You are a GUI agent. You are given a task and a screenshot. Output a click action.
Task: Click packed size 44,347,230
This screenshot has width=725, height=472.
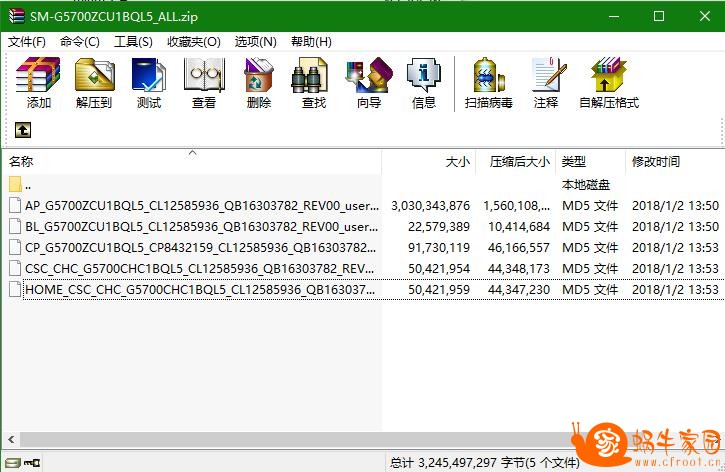[519, 290]
